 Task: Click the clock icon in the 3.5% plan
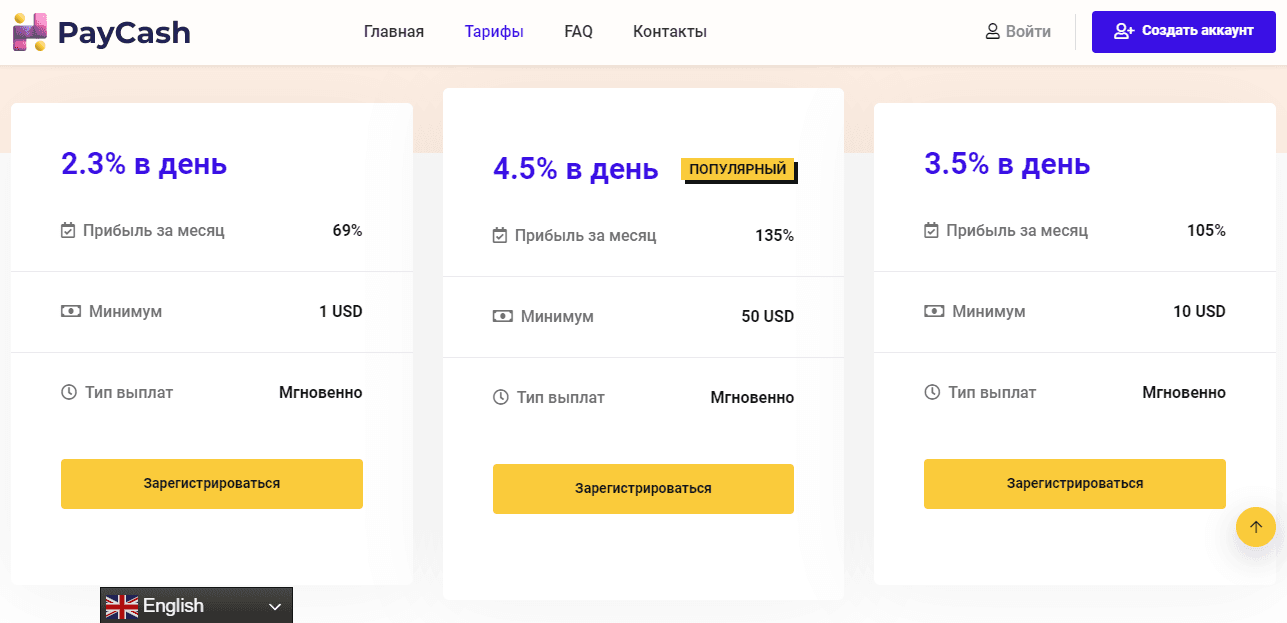[931, 393]
